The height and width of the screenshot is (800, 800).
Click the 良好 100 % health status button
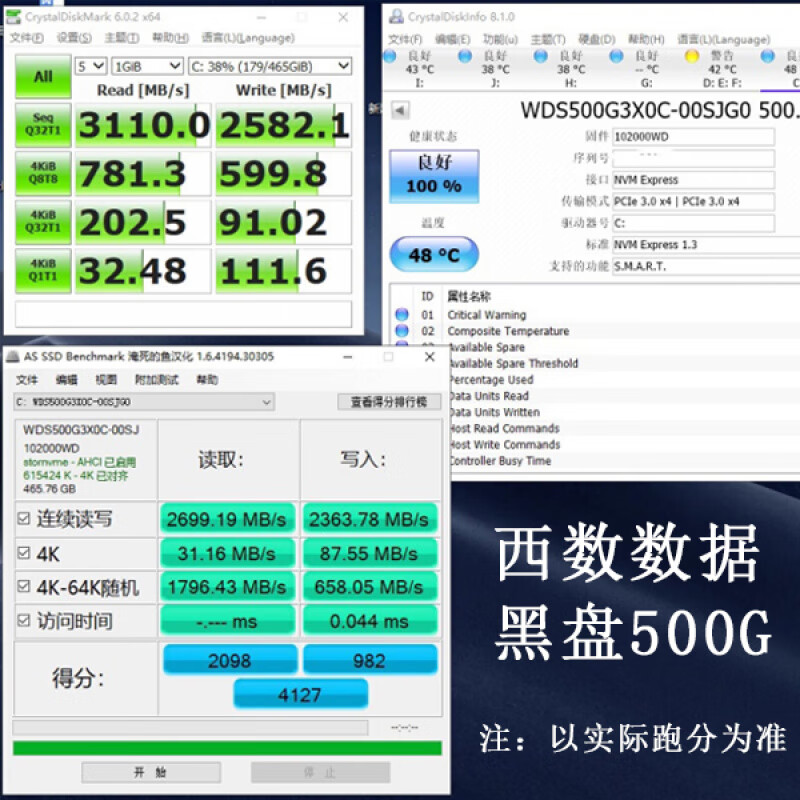pyautogui.click(x=434, y=176)
